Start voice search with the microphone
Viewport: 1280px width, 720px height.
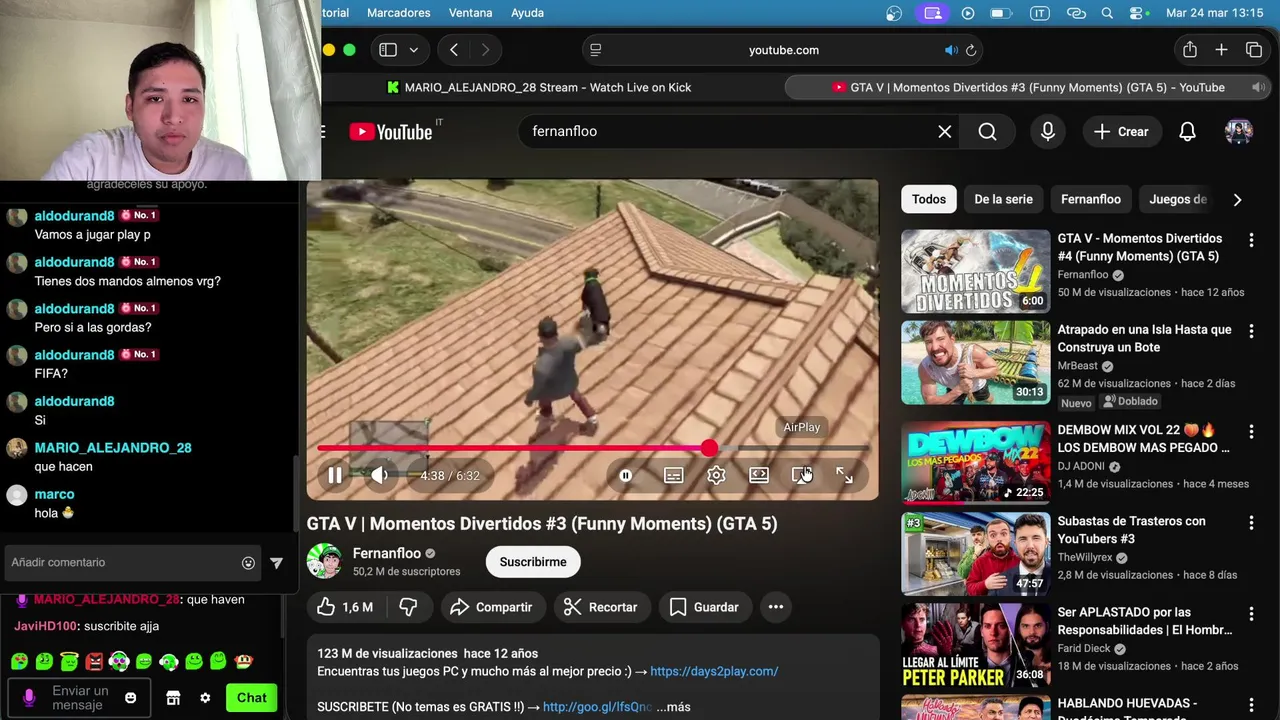1048,131
